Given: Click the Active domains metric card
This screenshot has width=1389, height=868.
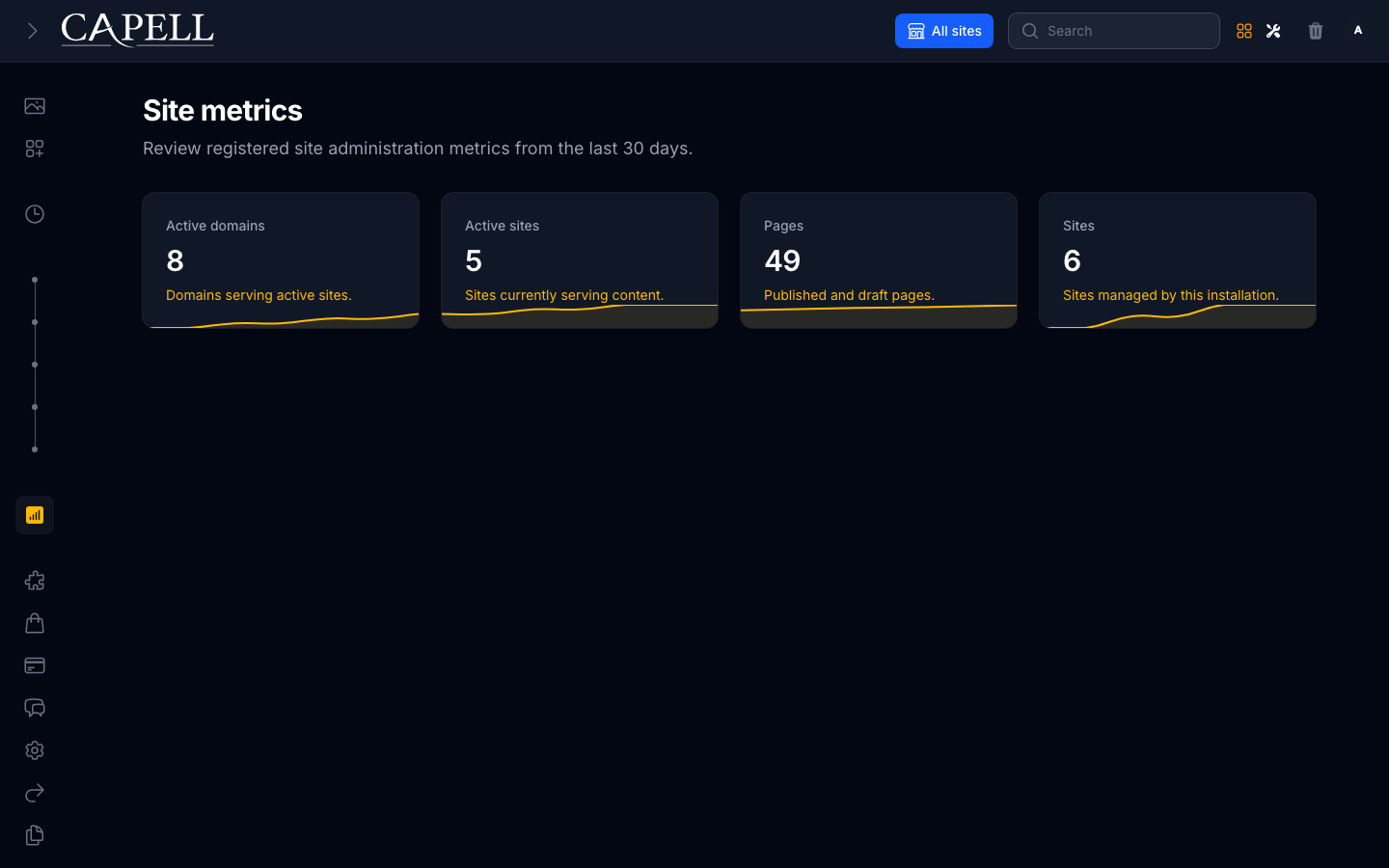Looking at the screenshot, I should [x=281, y=260].
